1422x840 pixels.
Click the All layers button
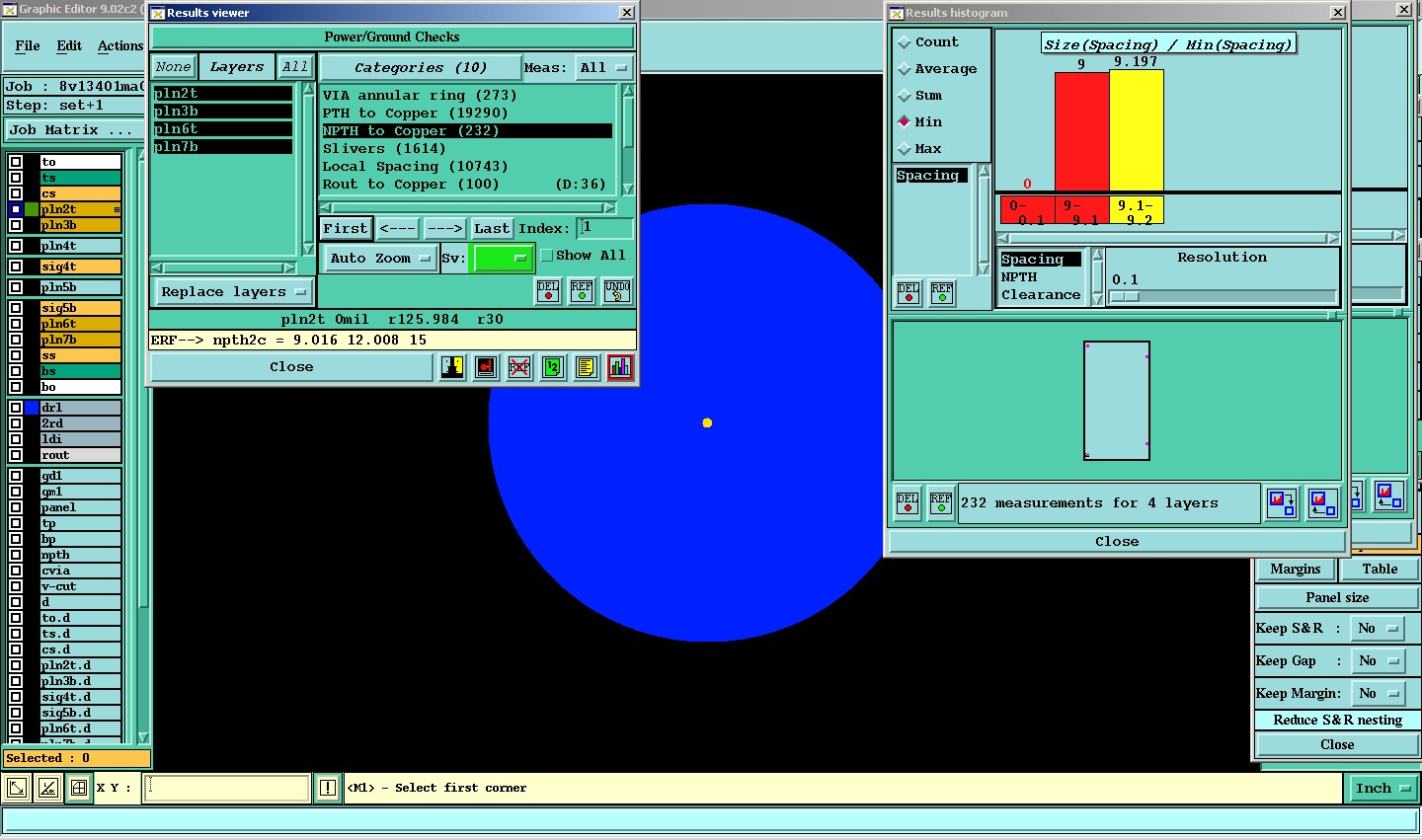pos(294,67)
